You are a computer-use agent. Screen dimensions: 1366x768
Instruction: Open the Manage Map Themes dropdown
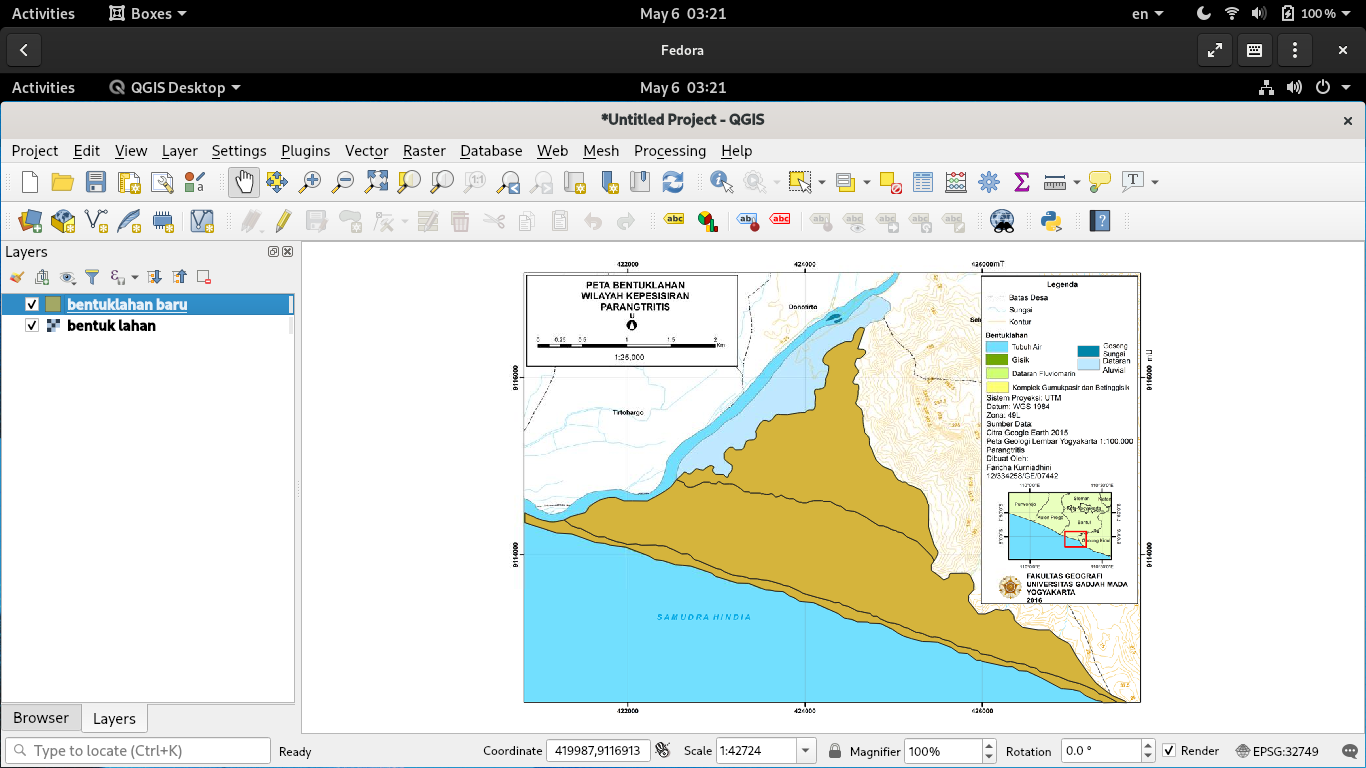click(x=66, y=277)
